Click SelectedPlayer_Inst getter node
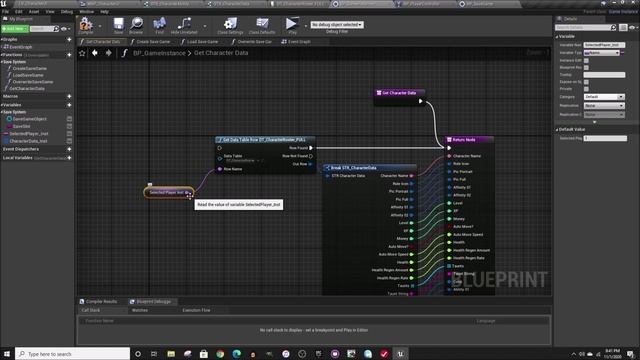Image resolution: width=640 pixels, height=360 pixels. (168, 192)
